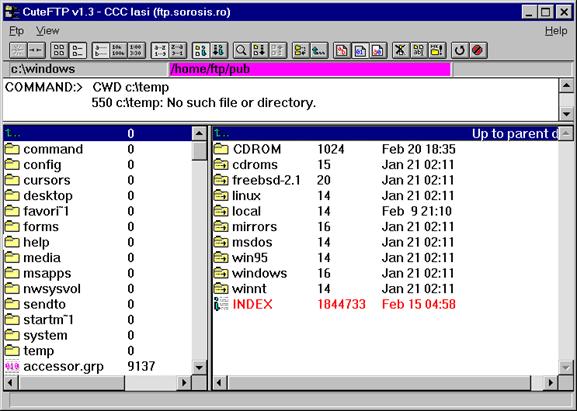577x411 pixels.
Task: Select ASCII transfer mode icon
Action: point(342,50)
